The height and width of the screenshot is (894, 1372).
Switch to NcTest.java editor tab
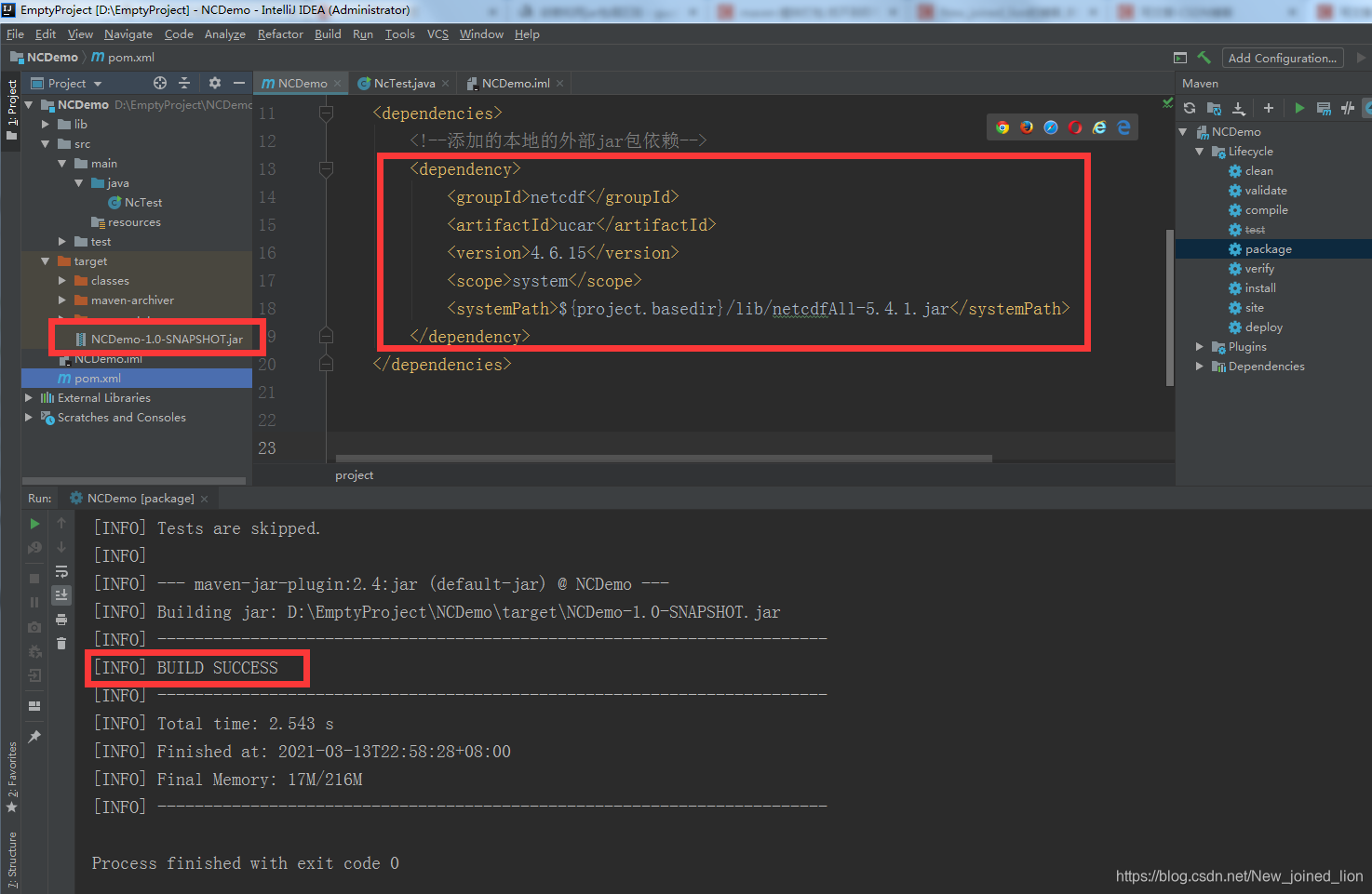click(x=404, y=84)
